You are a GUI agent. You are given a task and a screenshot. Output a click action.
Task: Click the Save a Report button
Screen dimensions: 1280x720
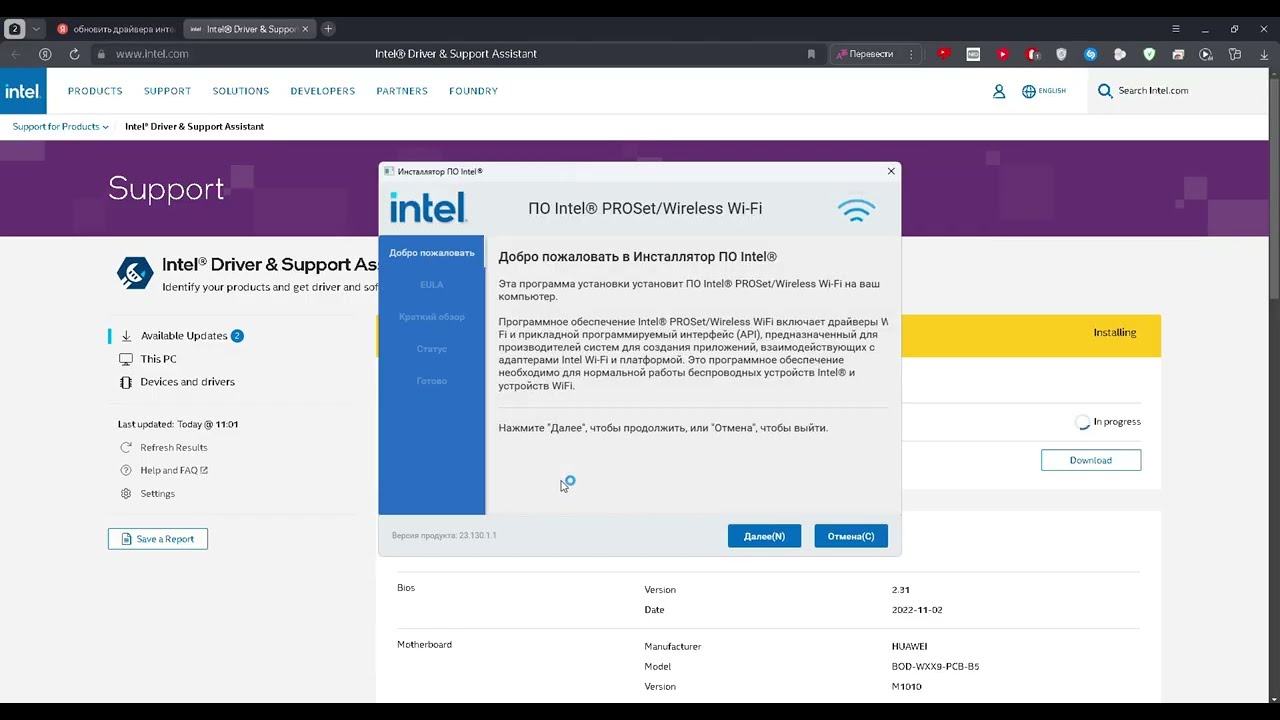click(158, 539)
